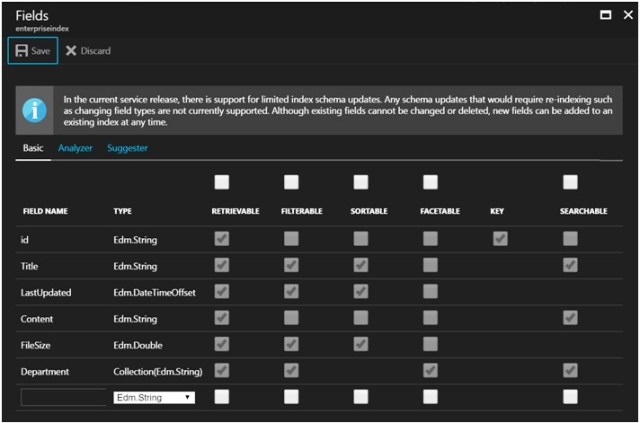This screenshot has height=423, width=640.
Task: Open the Edm.String type dropdown
Action: (154, 398)
